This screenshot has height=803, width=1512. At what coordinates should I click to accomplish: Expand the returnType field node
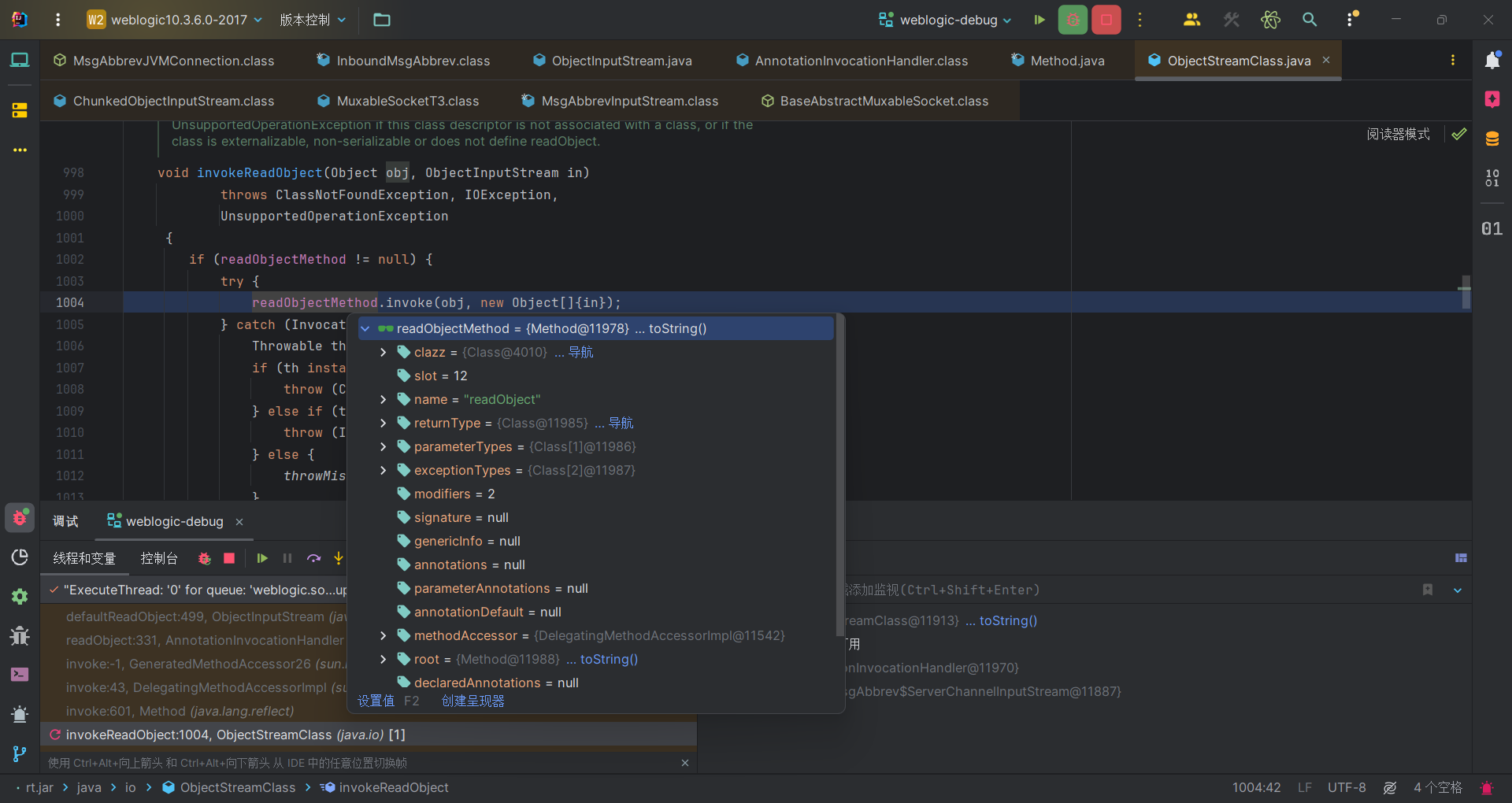(384, 423)
